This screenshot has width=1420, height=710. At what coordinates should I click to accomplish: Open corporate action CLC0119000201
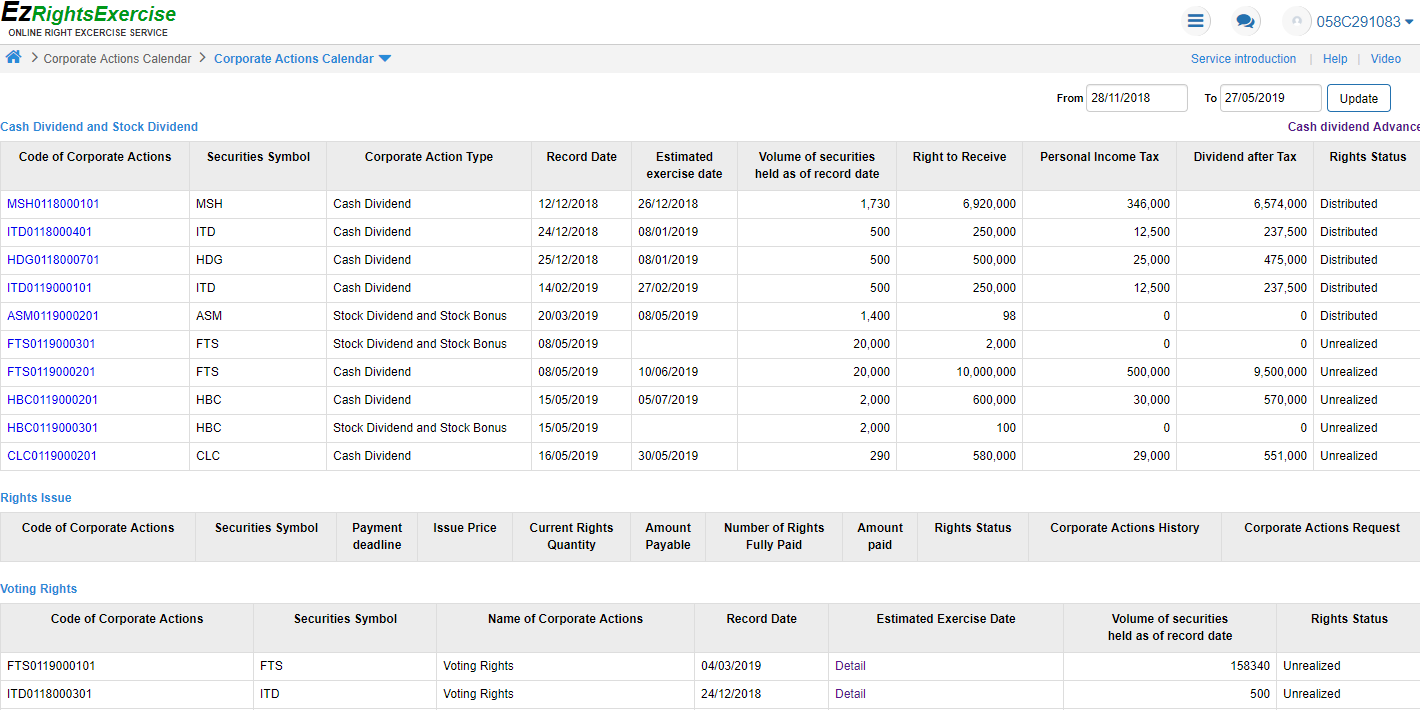click(52, 456)
